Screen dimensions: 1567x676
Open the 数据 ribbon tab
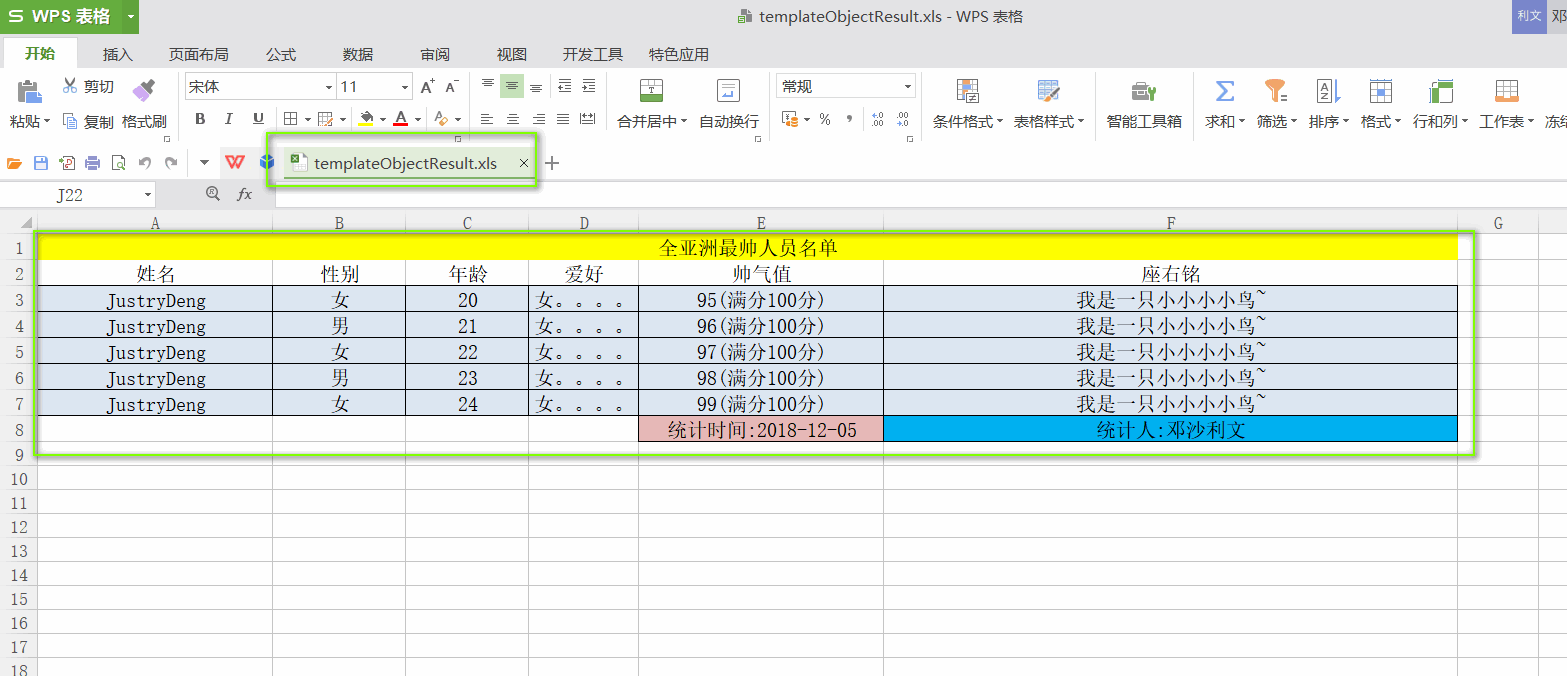point(357,54)
